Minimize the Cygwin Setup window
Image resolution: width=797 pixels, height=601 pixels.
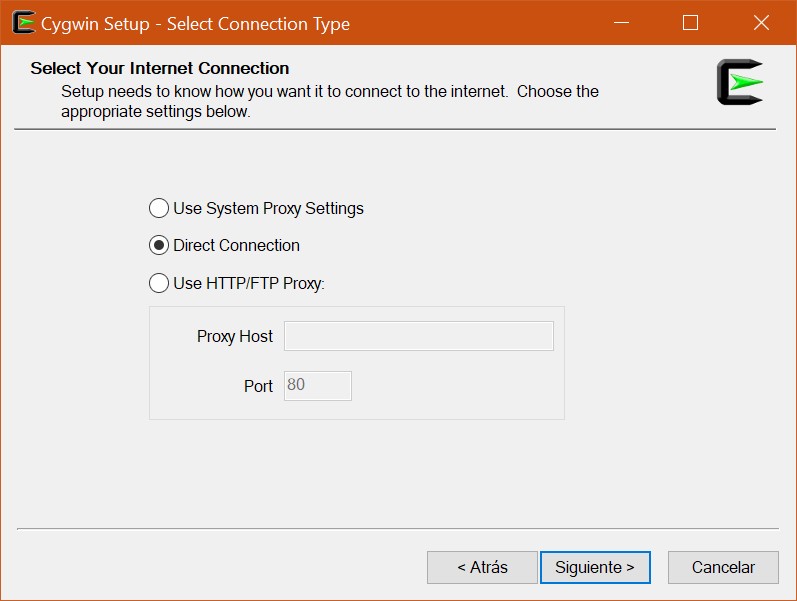point(621,23)
